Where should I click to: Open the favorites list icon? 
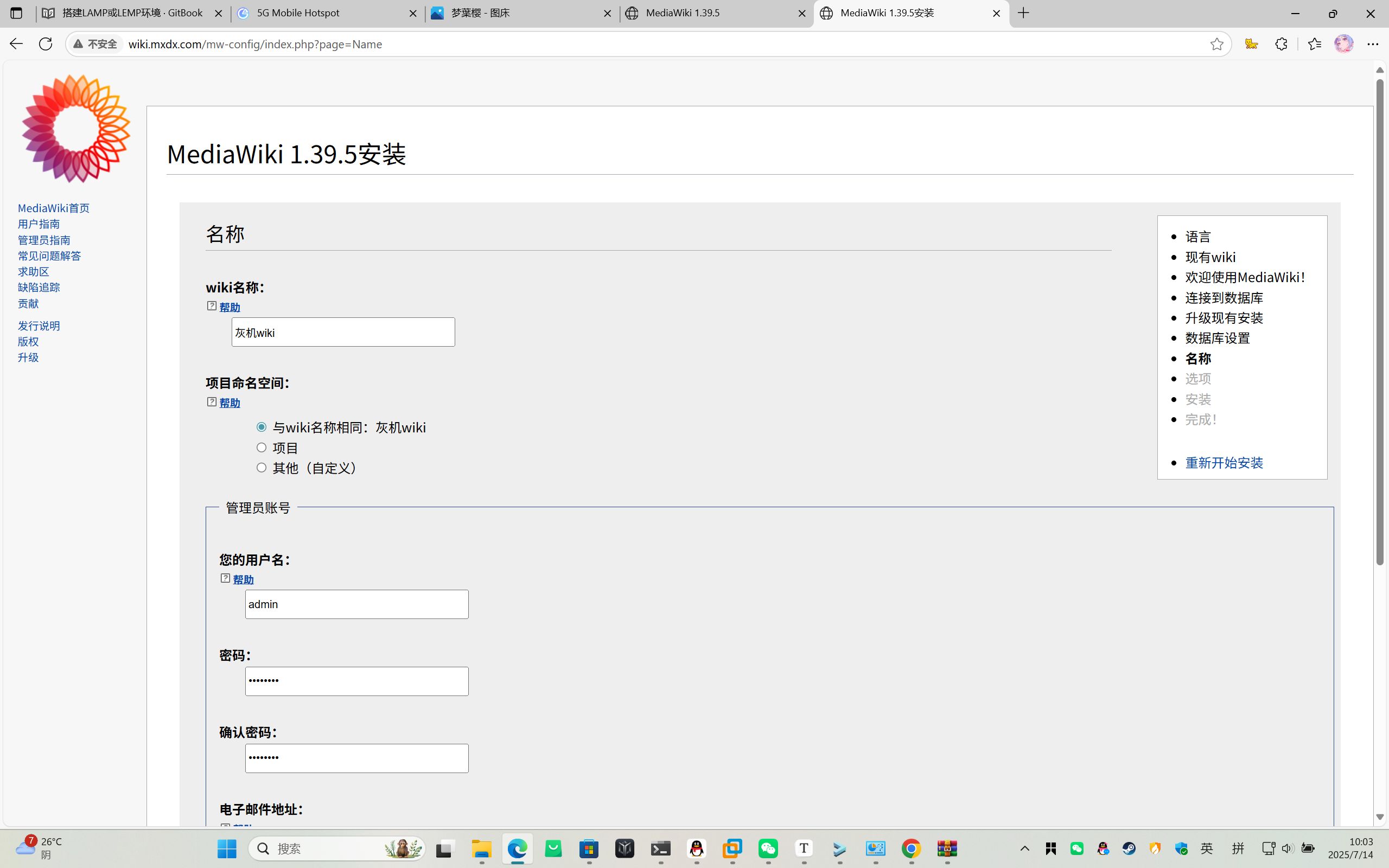pos(1314,43)
